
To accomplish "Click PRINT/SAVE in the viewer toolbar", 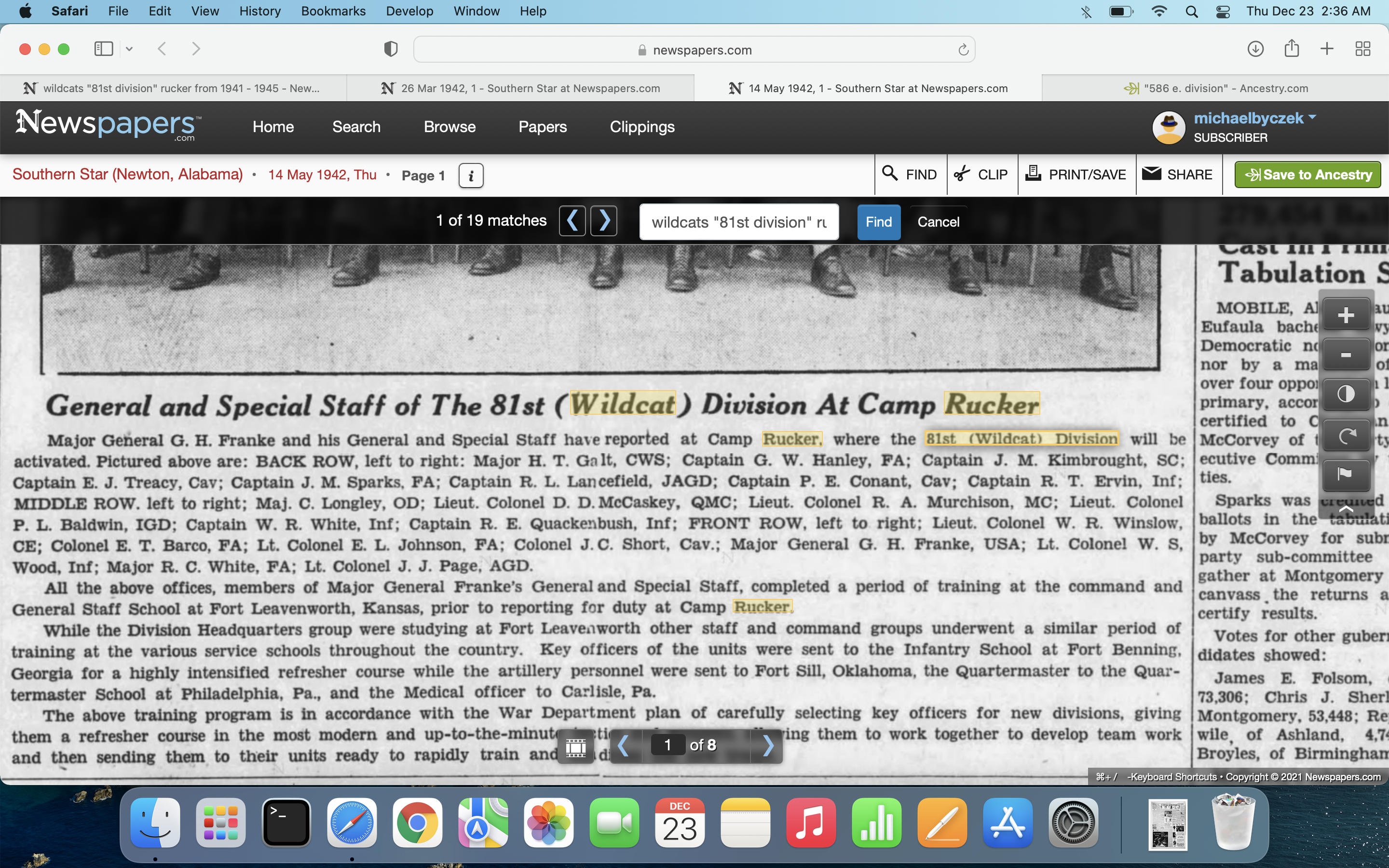I will [x=1076, y=175].
